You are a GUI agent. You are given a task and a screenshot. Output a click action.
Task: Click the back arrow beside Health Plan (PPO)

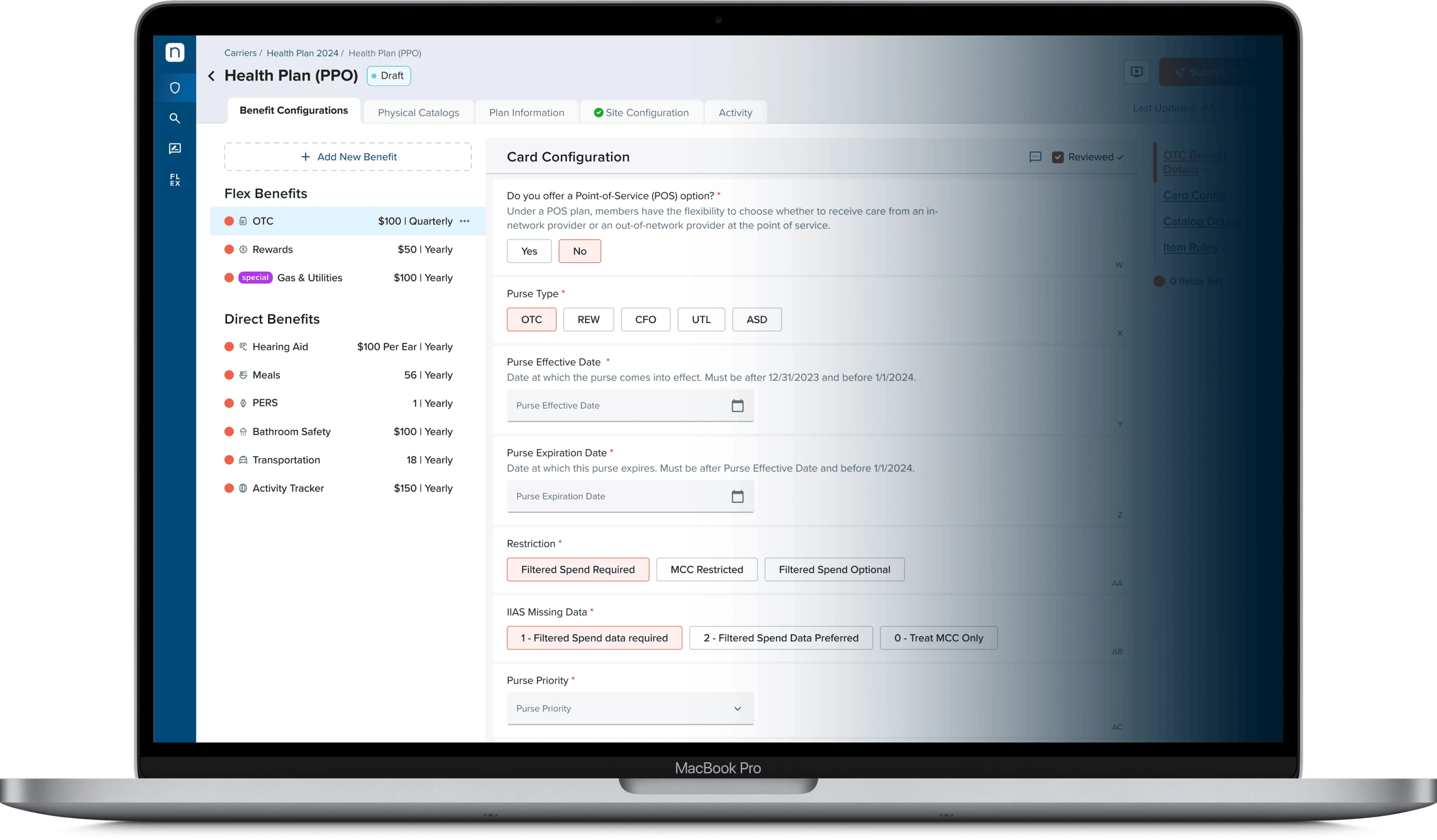tap(211, 76)
